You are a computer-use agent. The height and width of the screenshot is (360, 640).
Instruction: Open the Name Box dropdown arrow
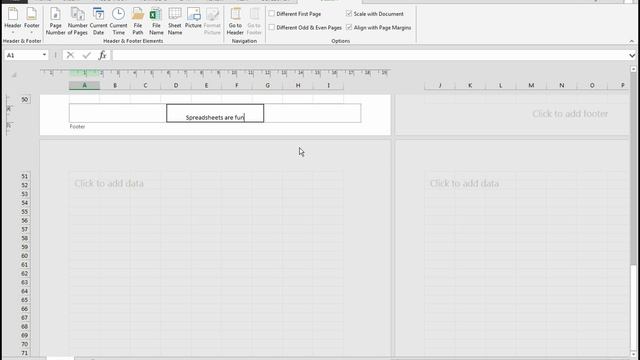point(44,55)
